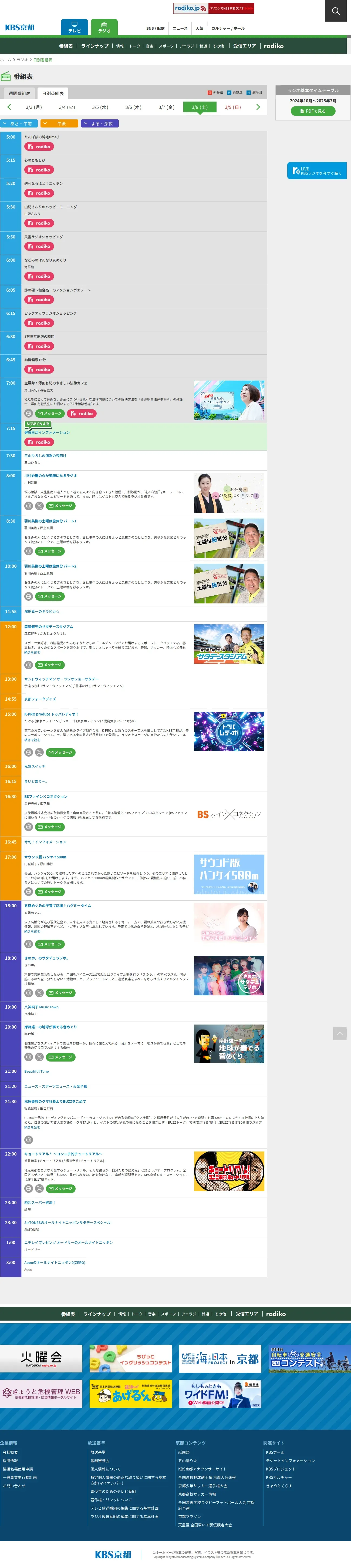Click radiko button for 心のともしび
351x1568 pixels.
pyautogui.click(x=39, y=170)
